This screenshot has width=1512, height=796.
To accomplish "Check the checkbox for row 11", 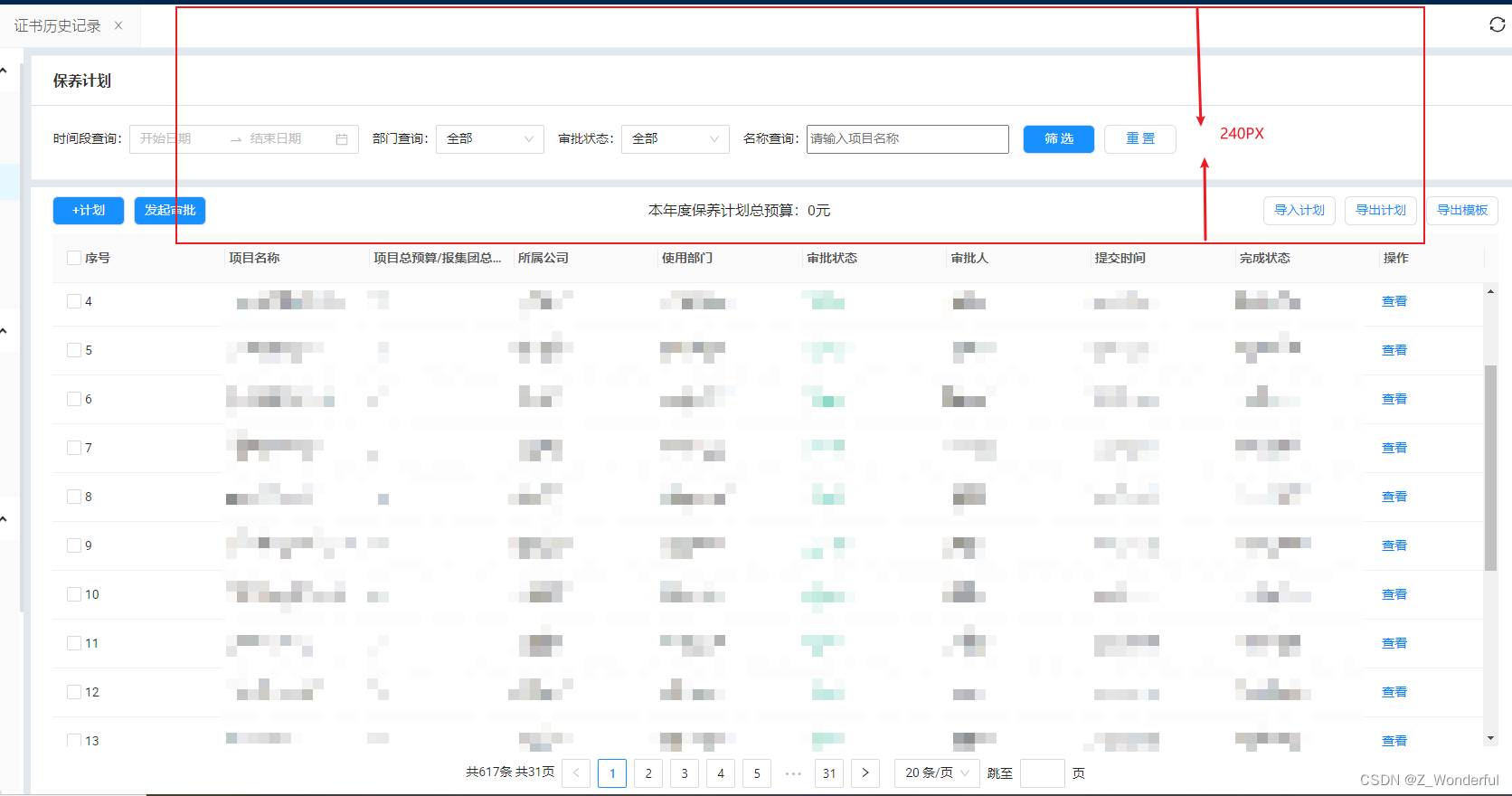I will [x=74, y=643].
